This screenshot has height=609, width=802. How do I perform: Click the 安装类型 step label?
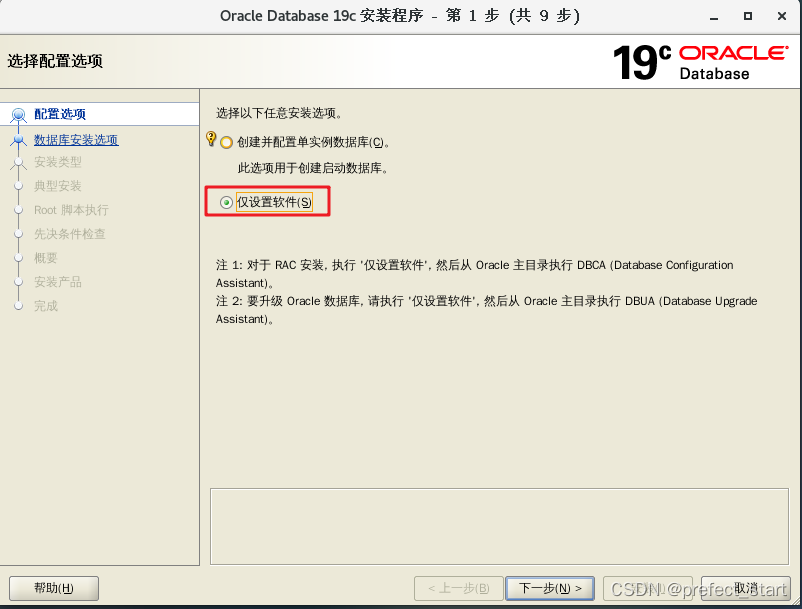(x=58, y=162)
